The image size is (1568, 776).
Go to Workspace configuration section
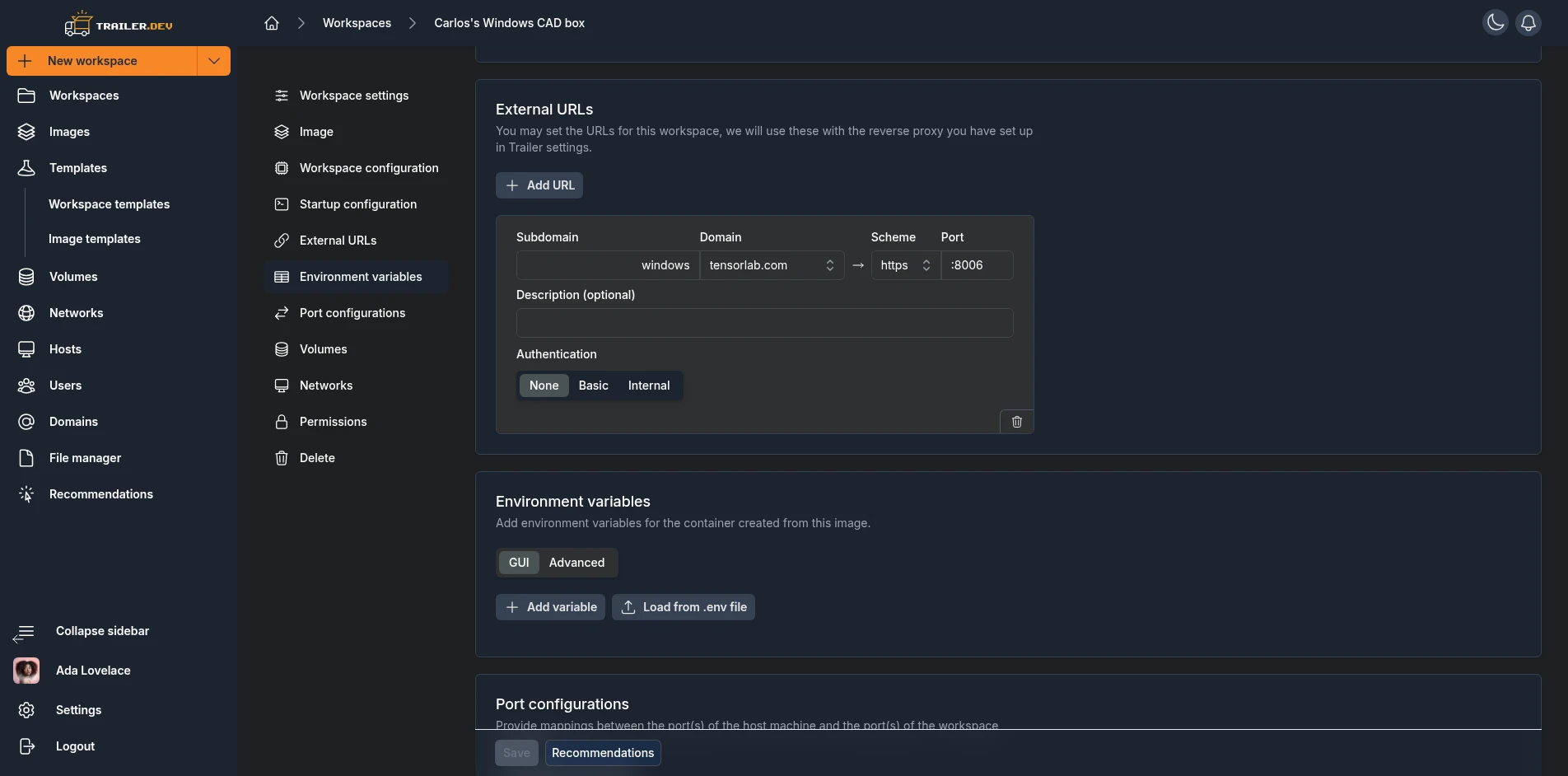click(356, 168)
